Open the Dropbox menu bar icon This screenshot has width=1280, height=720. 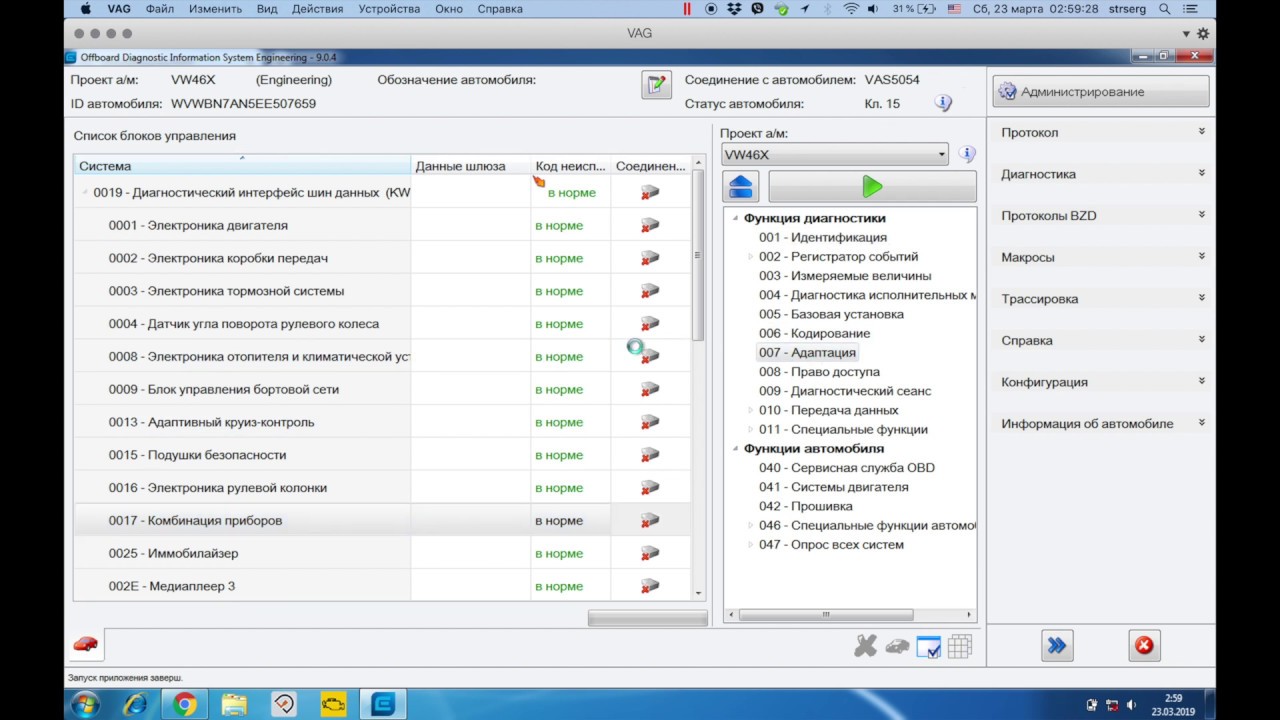pyautogui.click(x=735, y=9)
